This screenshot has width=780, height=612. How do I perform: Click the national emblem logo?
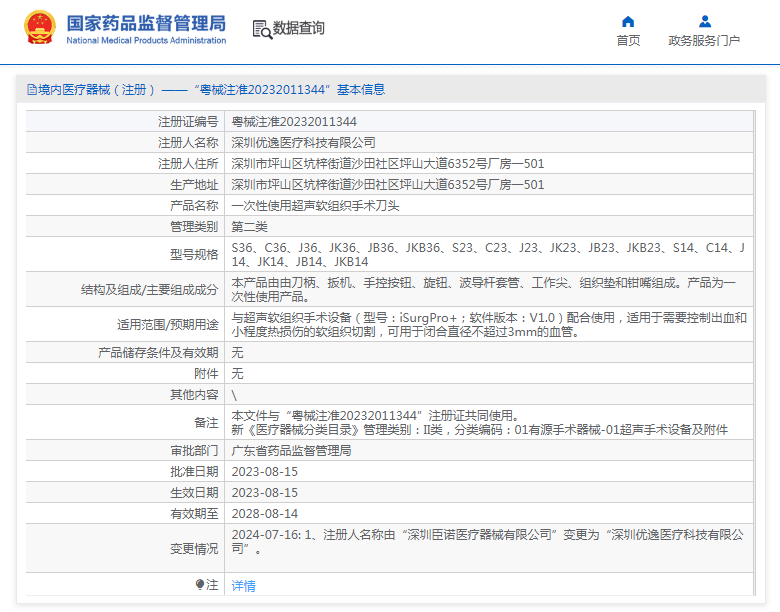pyautogui.click(x=40, y=28)
